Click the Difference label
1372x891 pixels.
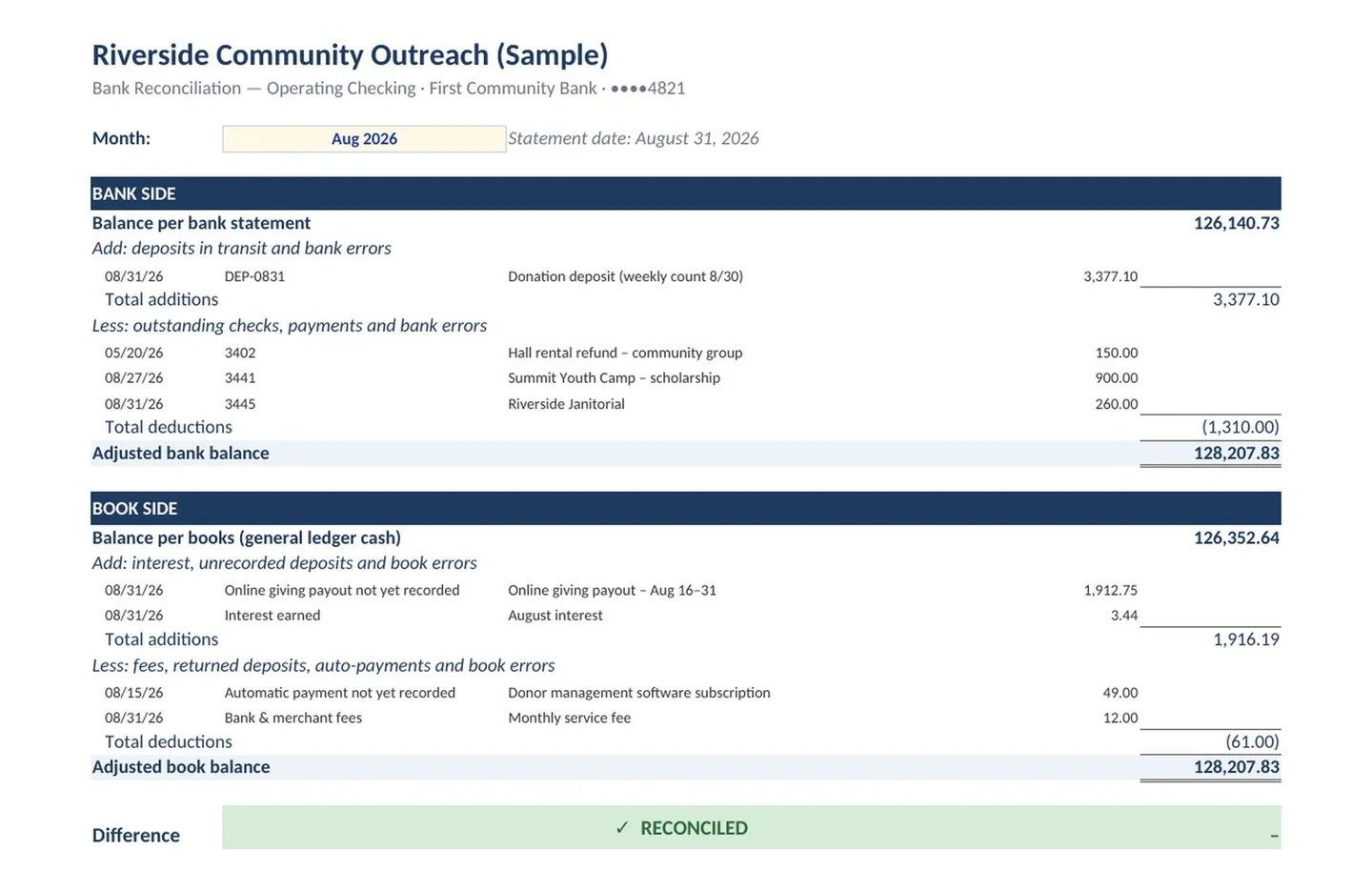click(x=135, y=836)
